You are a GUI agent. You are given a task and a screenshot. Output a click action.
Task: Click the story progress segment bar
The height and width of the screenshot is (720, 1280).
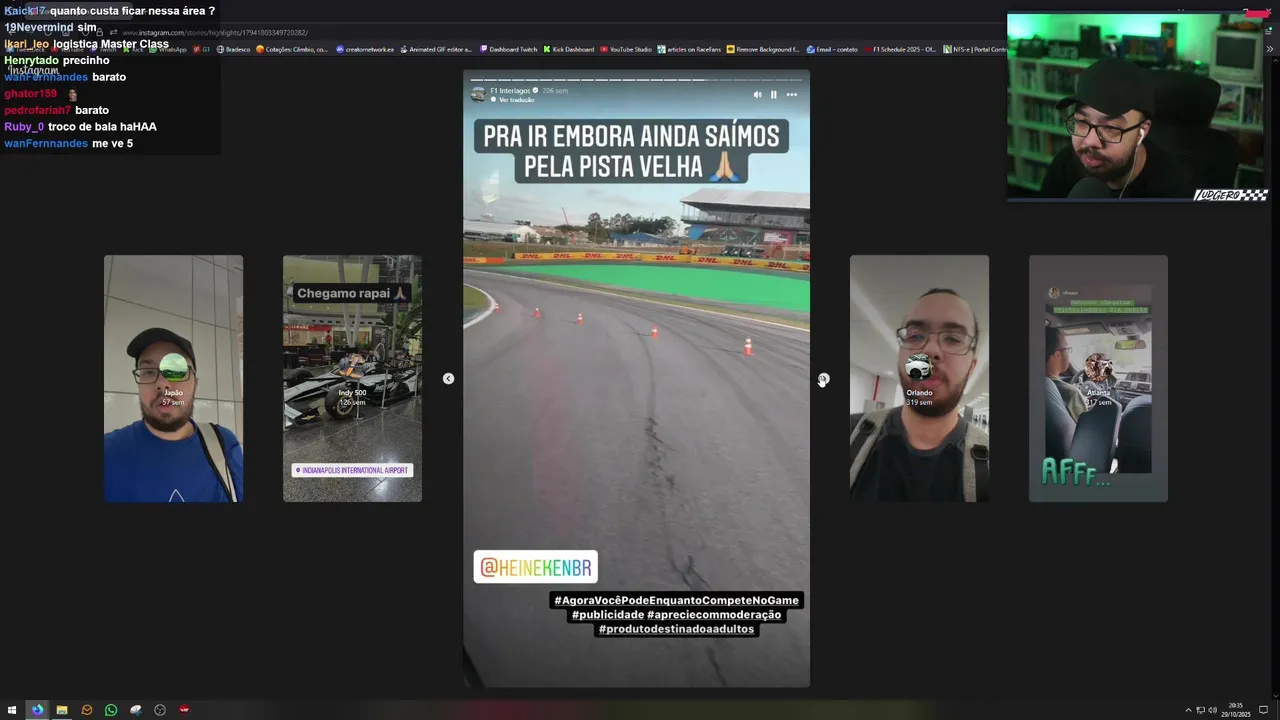(x=636, y=79)
